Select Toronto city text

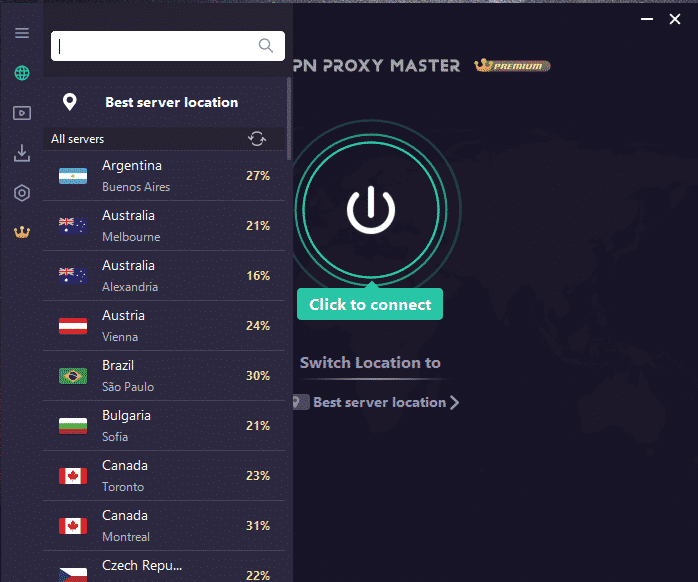pyautogui.click(x=123, y=487)
